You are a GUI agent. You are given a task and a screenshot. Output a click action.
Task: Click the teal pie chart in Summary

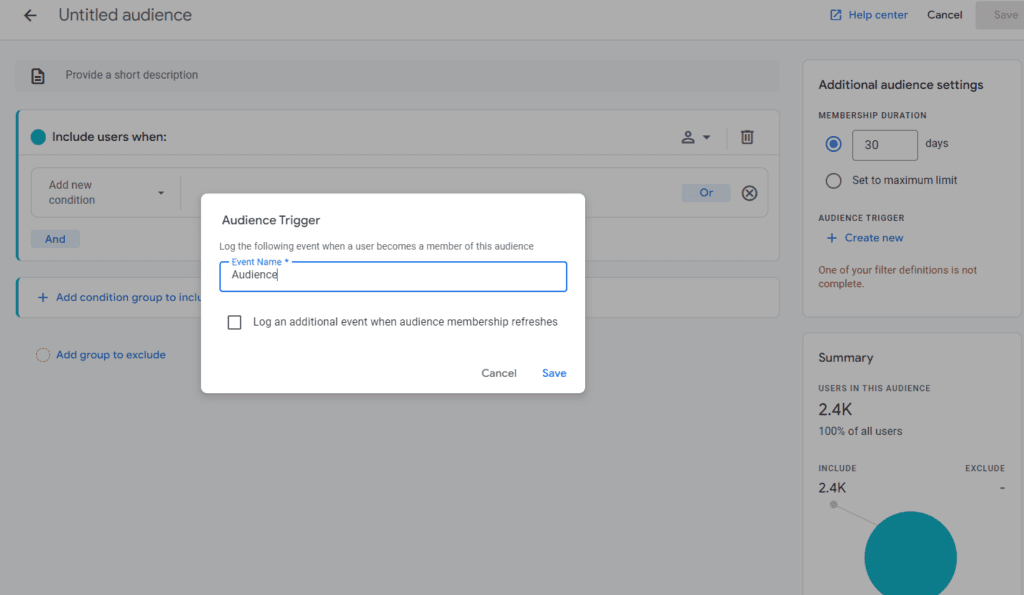pyautogui.click(x=910, y=553)
